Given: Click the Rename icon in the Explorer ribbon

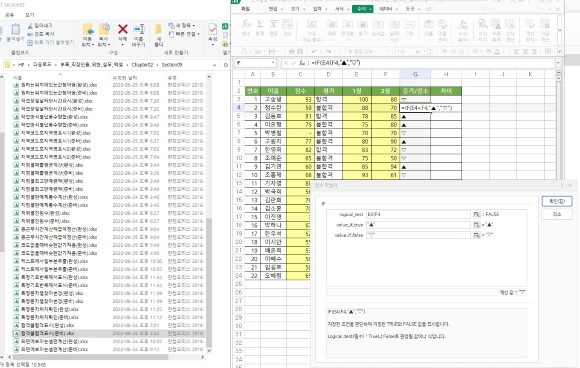Looking at the screenshot, I should (139, 29).
